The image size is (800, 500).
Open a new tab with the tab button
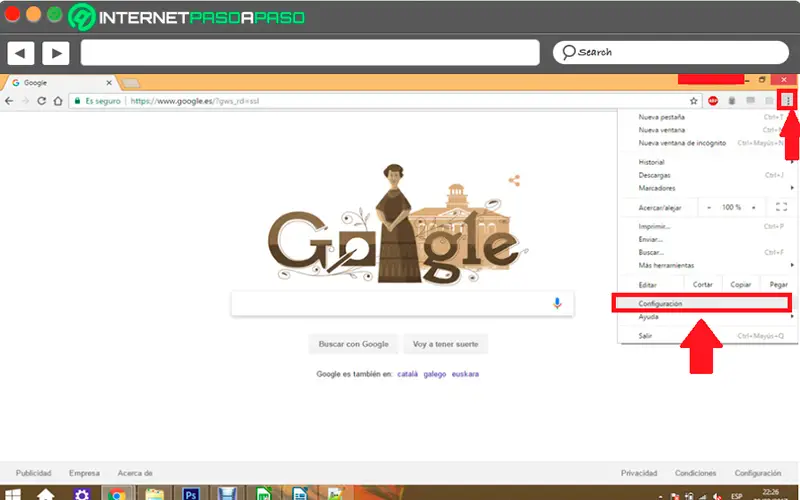pyautogui.click(x=131, y=83)
